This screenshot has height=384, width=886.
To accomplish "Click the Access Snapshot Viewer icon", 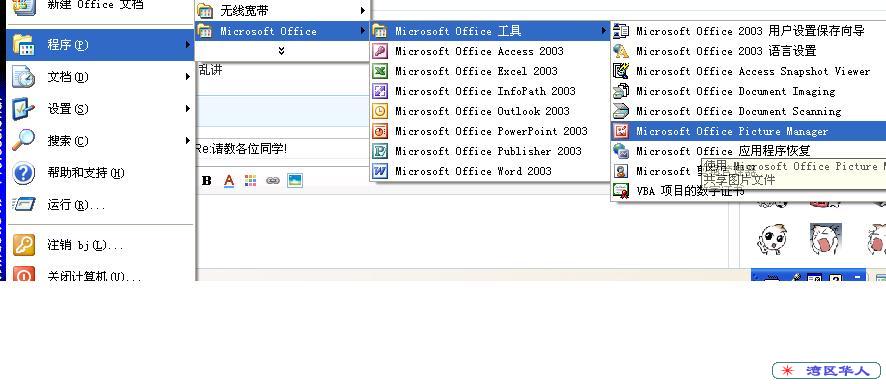I will pyautogui.click(x=621, y=71).
